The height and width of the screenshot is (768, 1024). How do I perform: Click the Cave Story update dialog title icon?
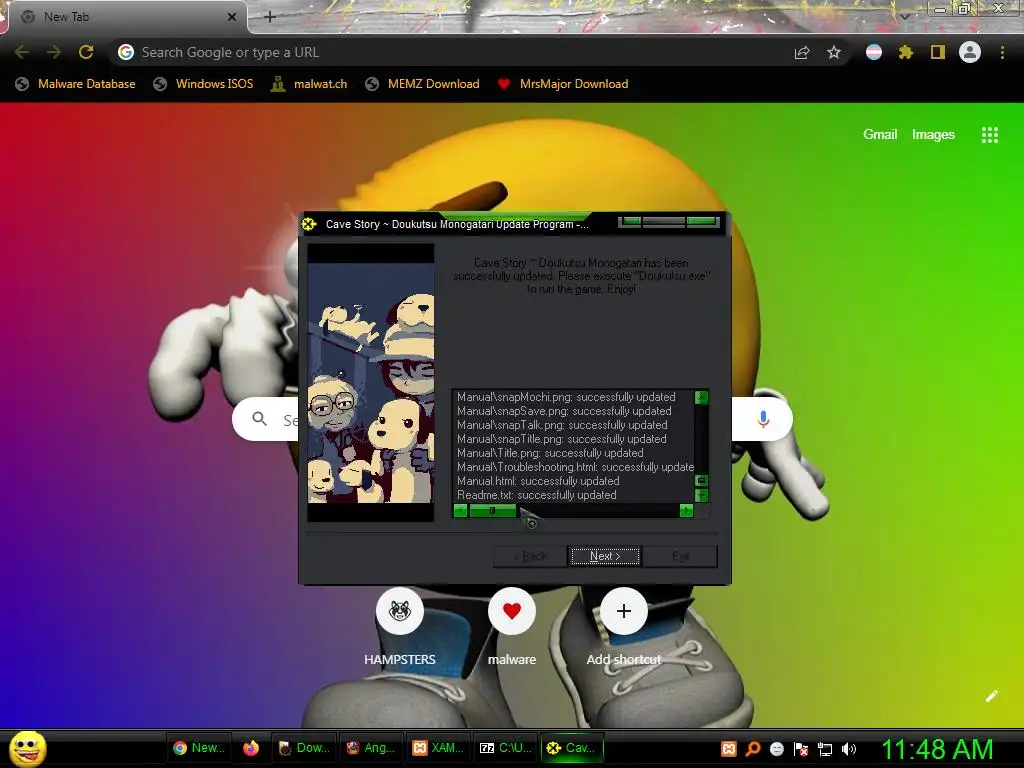(309, 224)
